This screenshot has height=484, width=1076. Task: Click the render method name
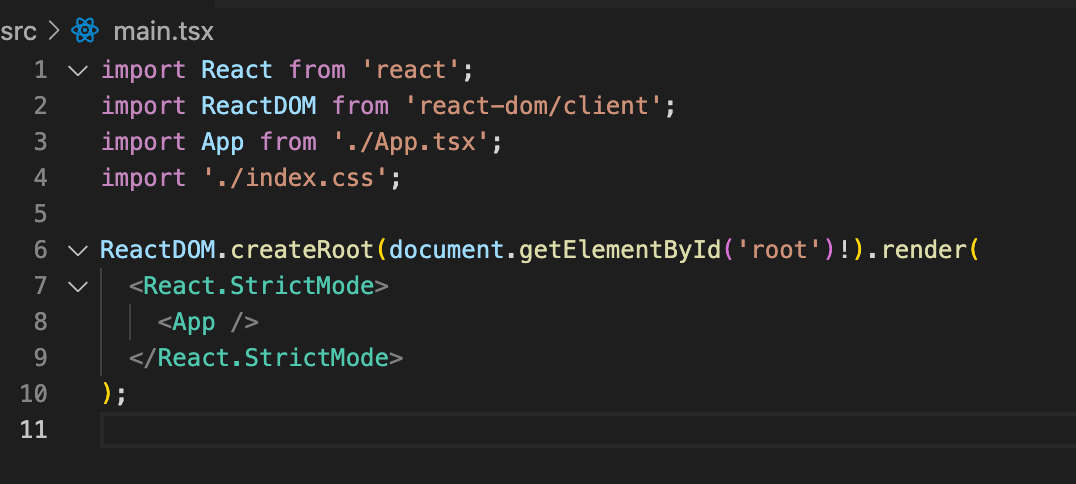point(924,250)
